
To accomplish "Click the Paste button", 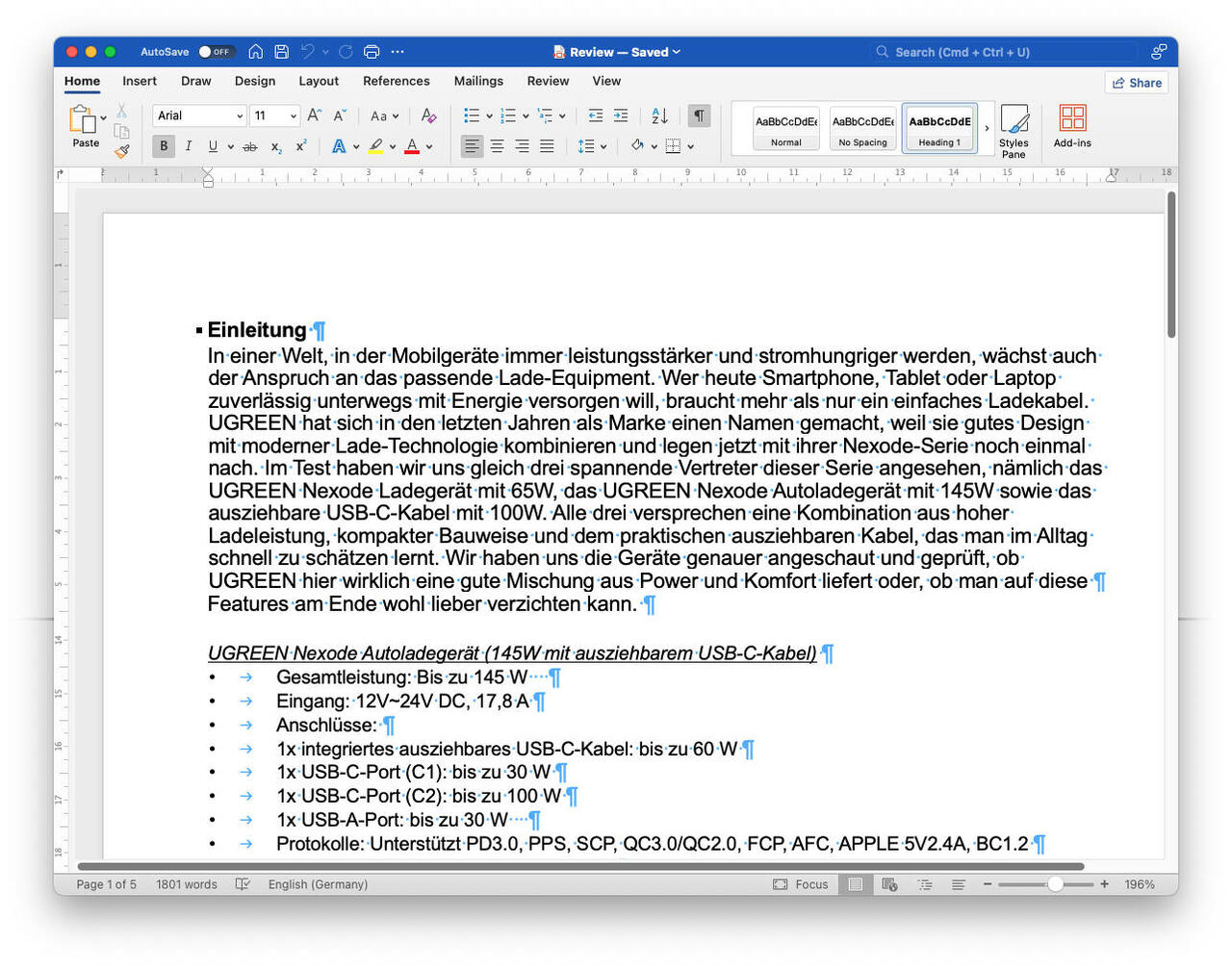I will 84,127.
